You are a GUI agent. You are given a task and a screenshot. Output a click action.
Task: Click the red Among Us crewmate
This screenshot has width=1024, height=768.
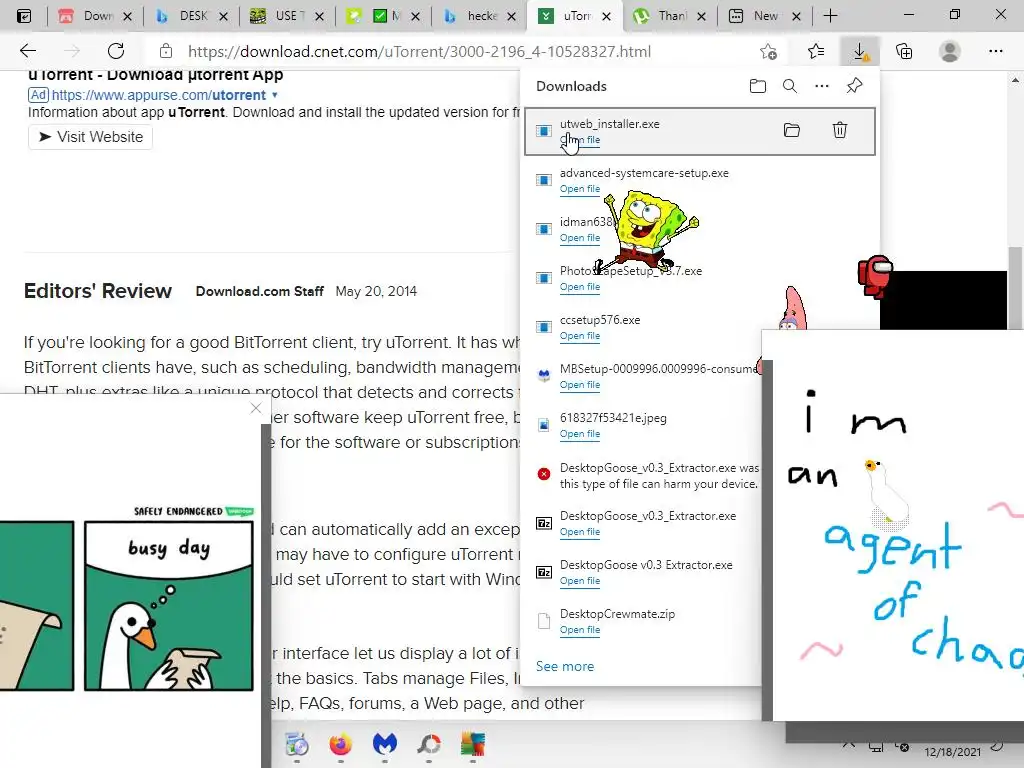pyautogui.click(x=874, y=277)
